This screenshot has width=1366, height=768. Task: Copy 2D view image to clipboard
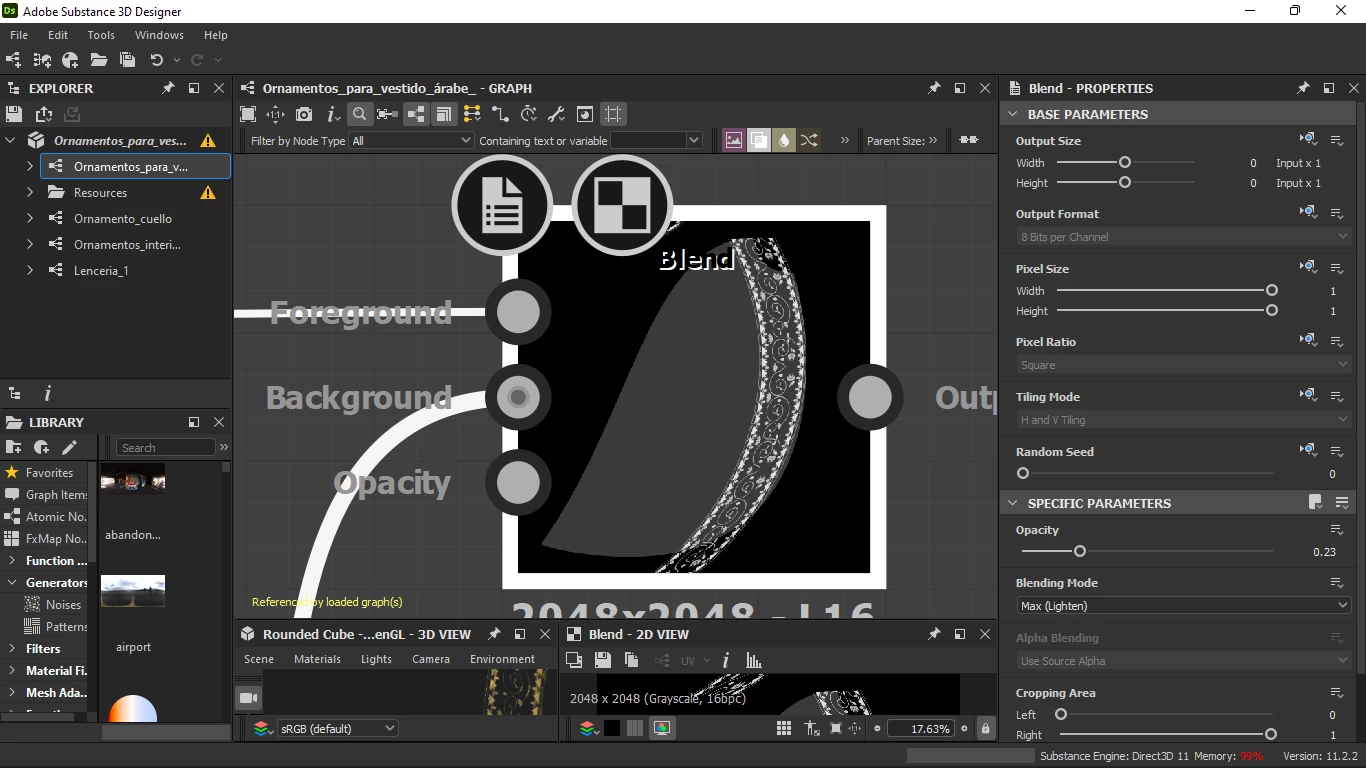click(x=631, y=660)
